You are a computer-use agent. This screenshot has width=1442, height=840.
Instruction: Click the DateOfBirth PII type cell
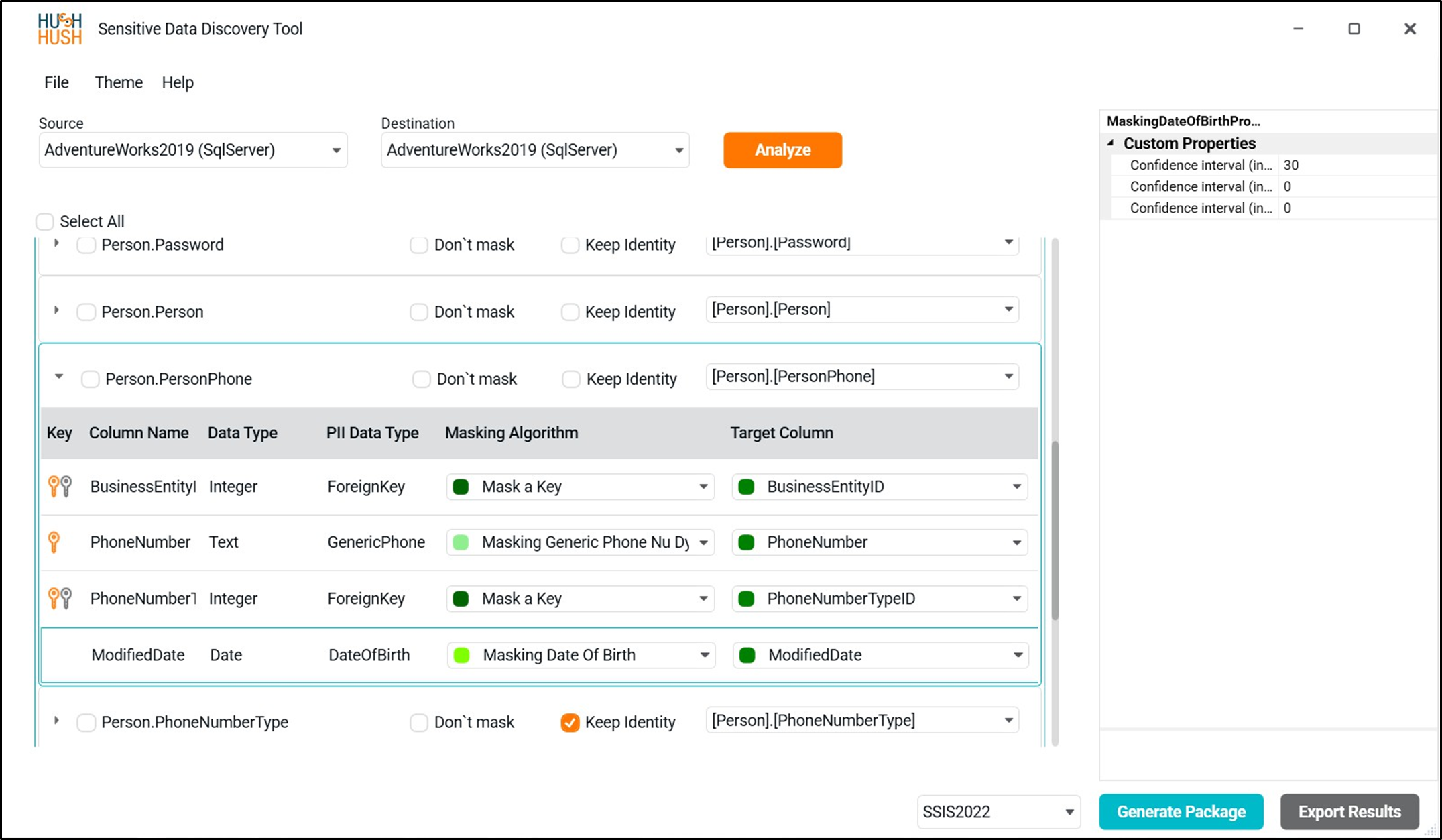pos(369,655)
